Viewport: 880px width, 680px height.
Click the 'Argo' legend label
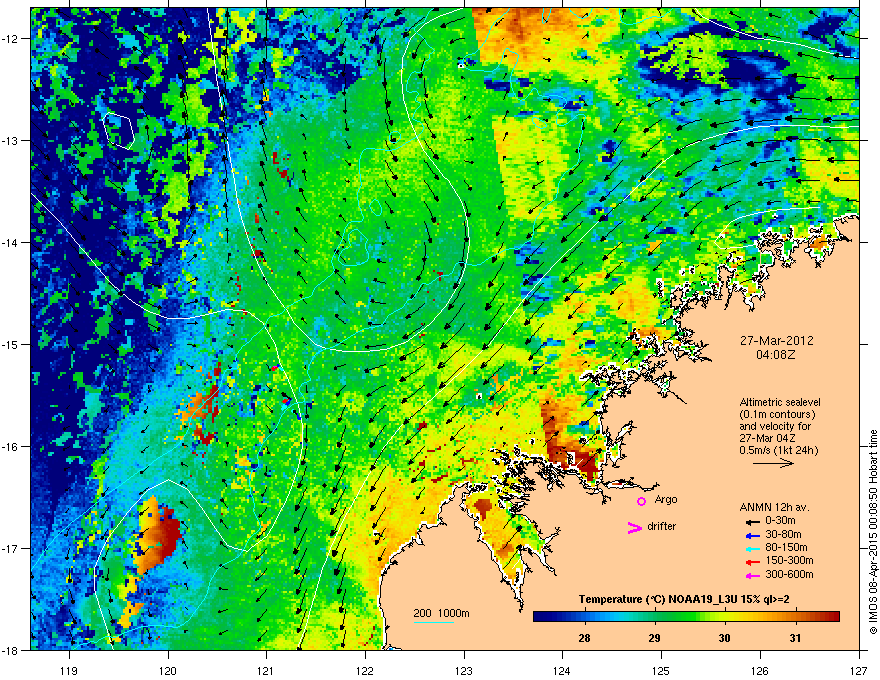click(x=666, y=499)
